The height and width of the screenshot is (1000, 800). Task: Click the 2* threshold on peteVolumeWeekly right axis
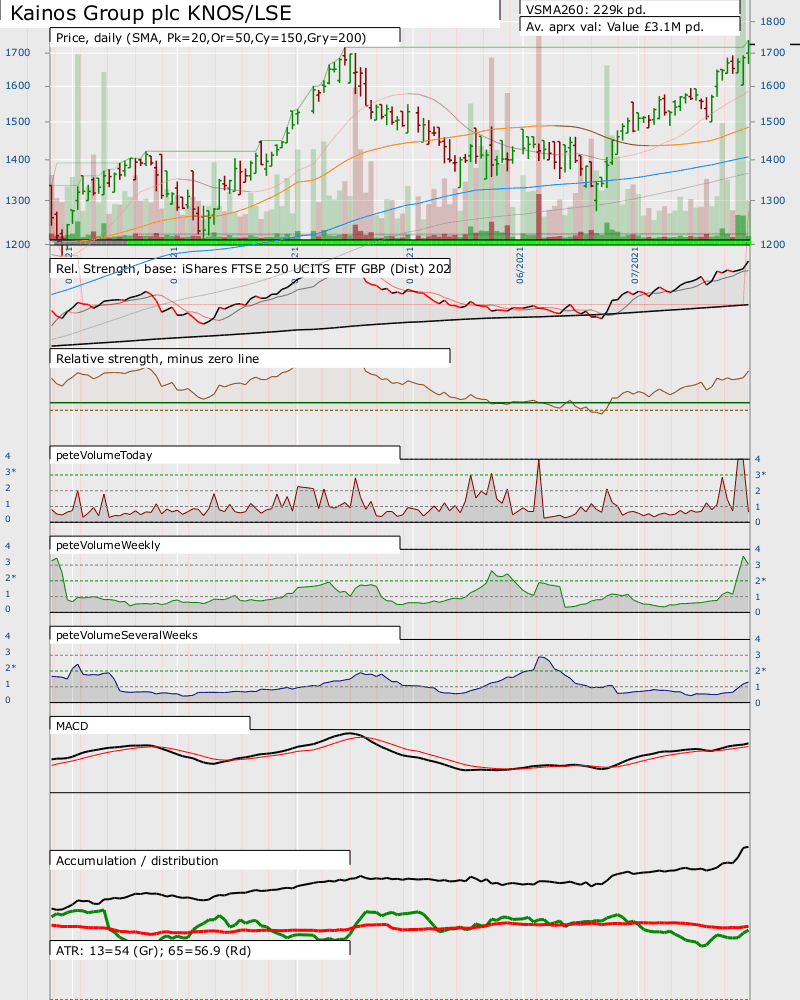click(760, 580)
